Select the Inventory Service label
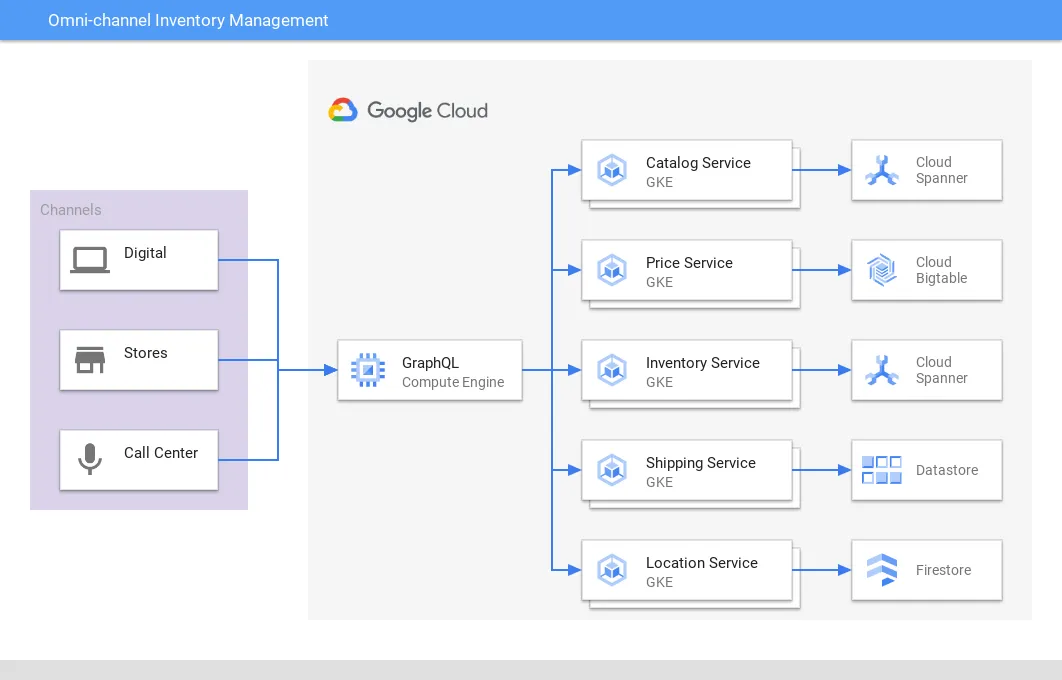Image resolution: width=1062 pixels, height=680 pixels. coord(703,363)
